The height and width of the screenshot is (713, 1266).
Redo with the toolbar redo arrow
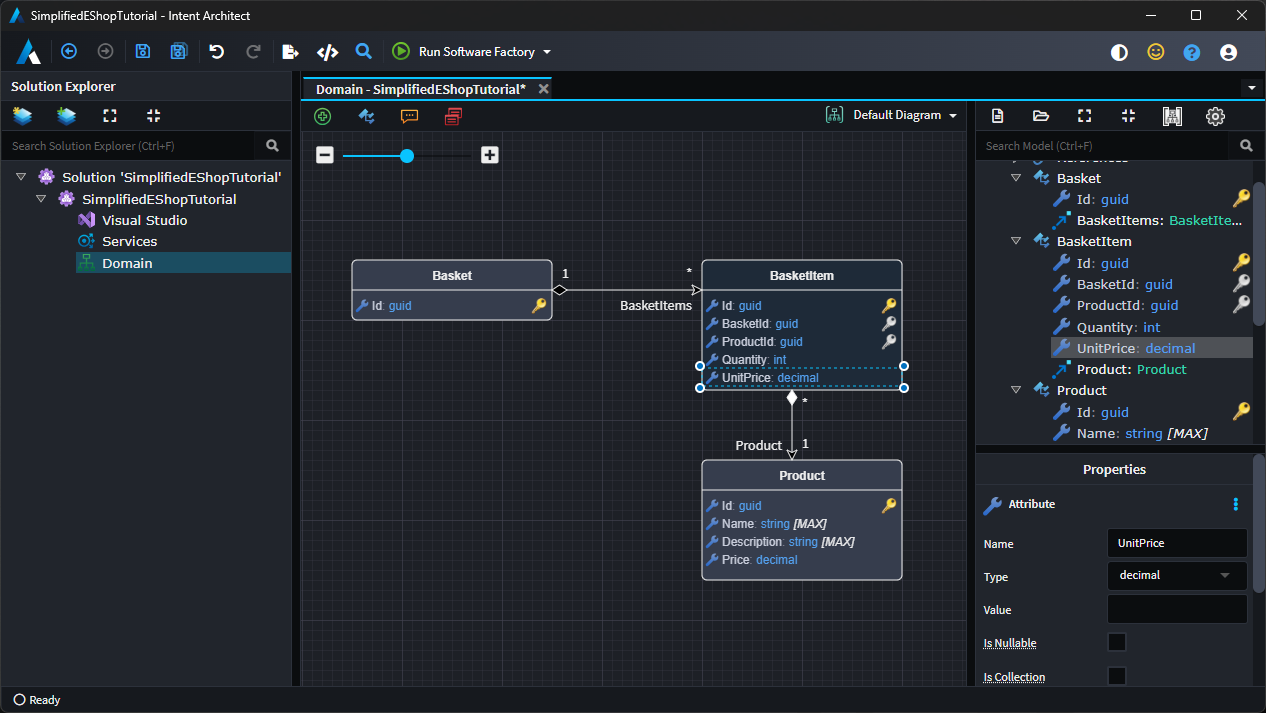[253, 52]
